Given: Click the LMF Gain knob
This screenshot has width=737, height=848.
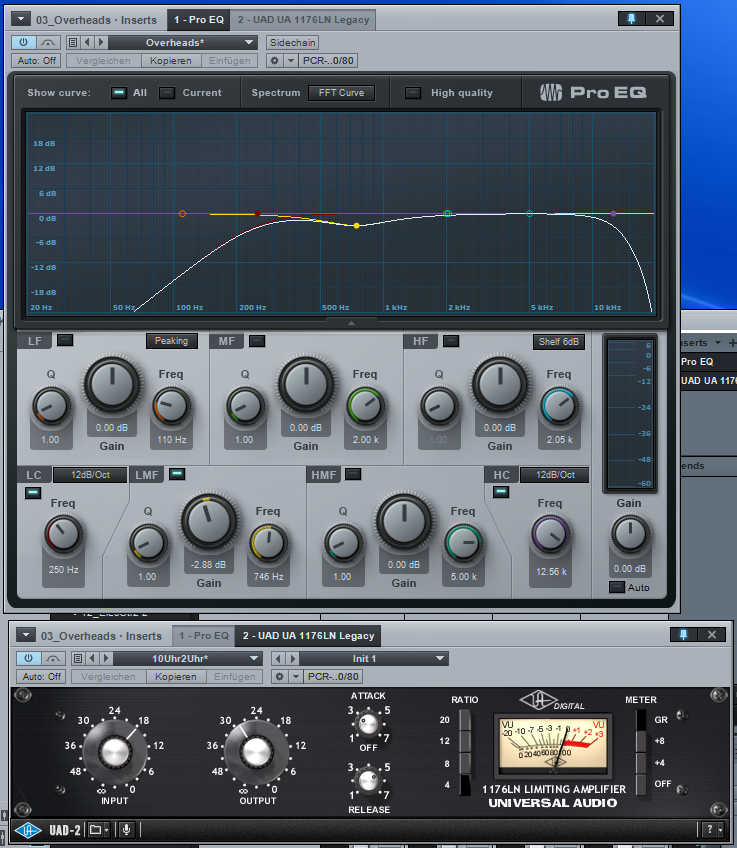Looking at the screenshot, I should tap(209, 521).
